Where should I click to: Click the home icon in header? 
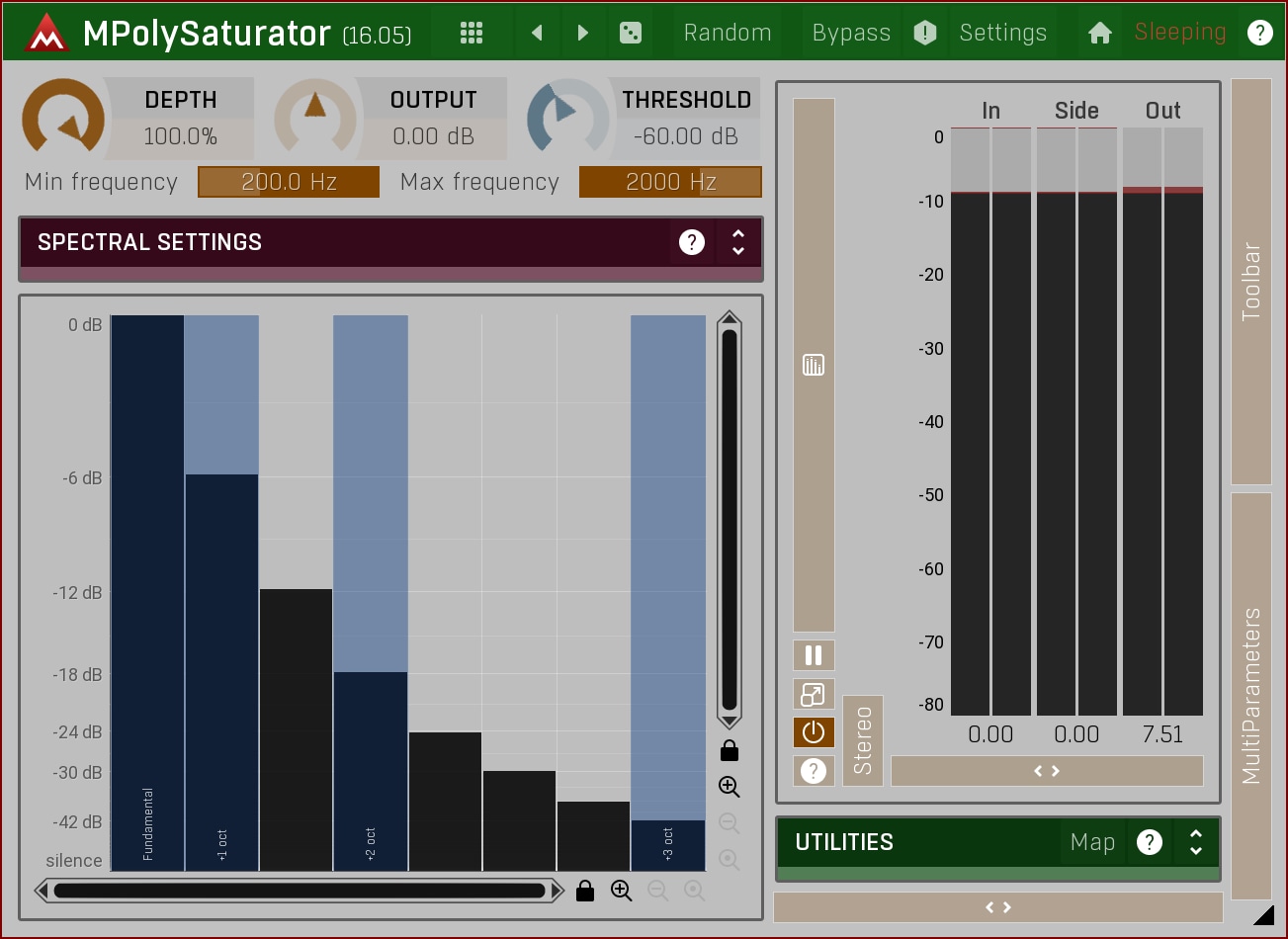point(1099,33)
